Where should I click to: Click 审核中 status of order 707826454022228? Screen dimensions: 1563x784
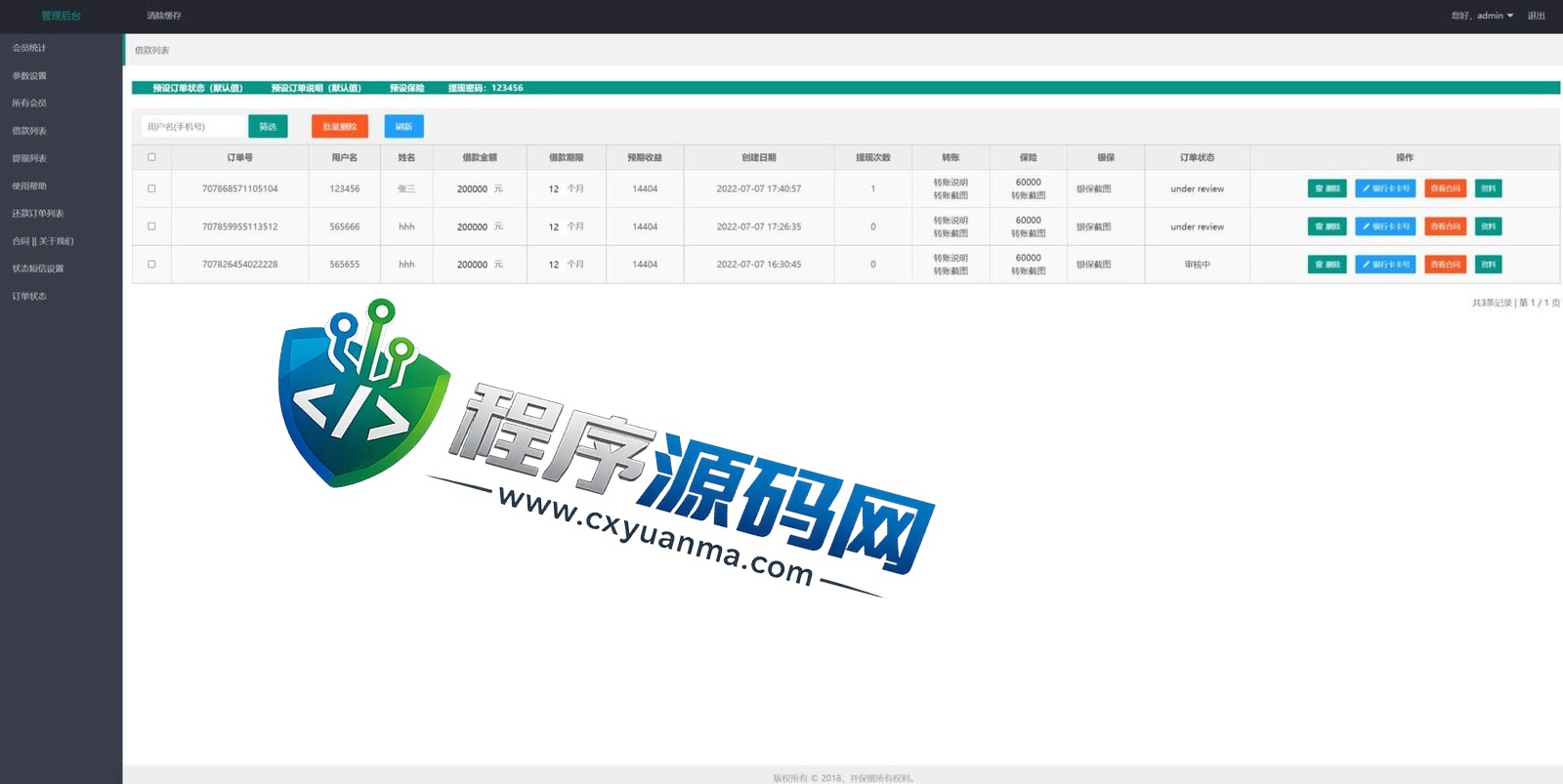pyautogui.click(x=1197, y=265)
